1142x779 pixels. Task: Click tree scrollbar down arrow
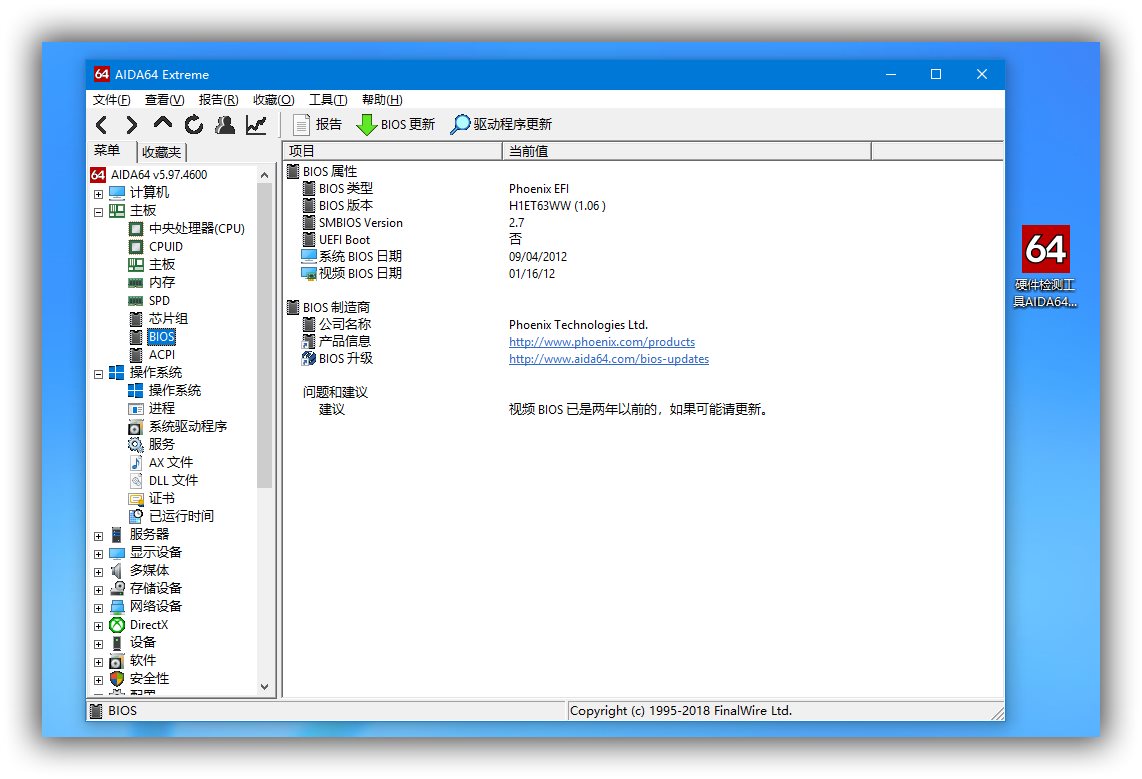pyautogui.click(x=264, y=687)
